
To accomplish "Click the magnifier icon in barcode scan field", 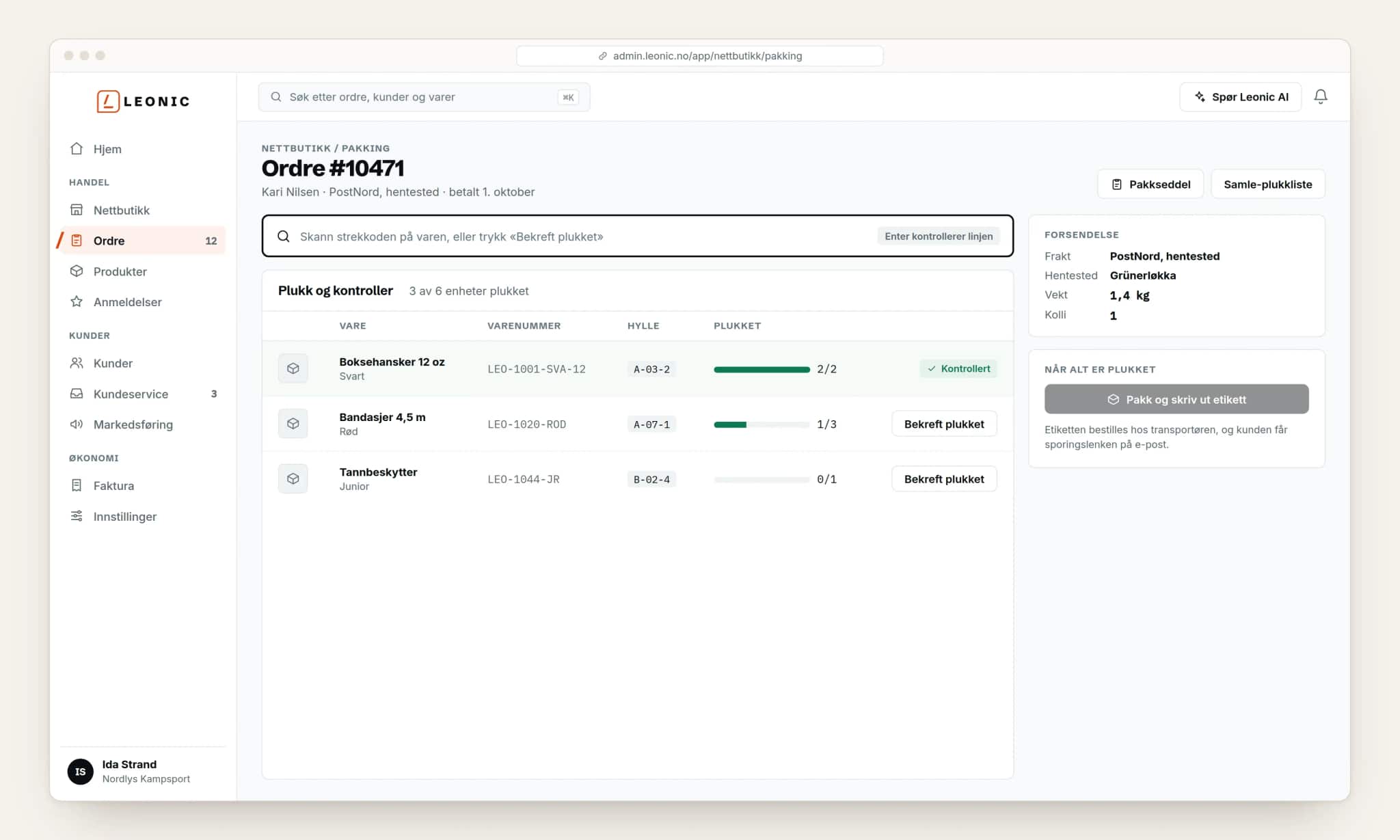I will pyautogui.click(x=283, y=236).
